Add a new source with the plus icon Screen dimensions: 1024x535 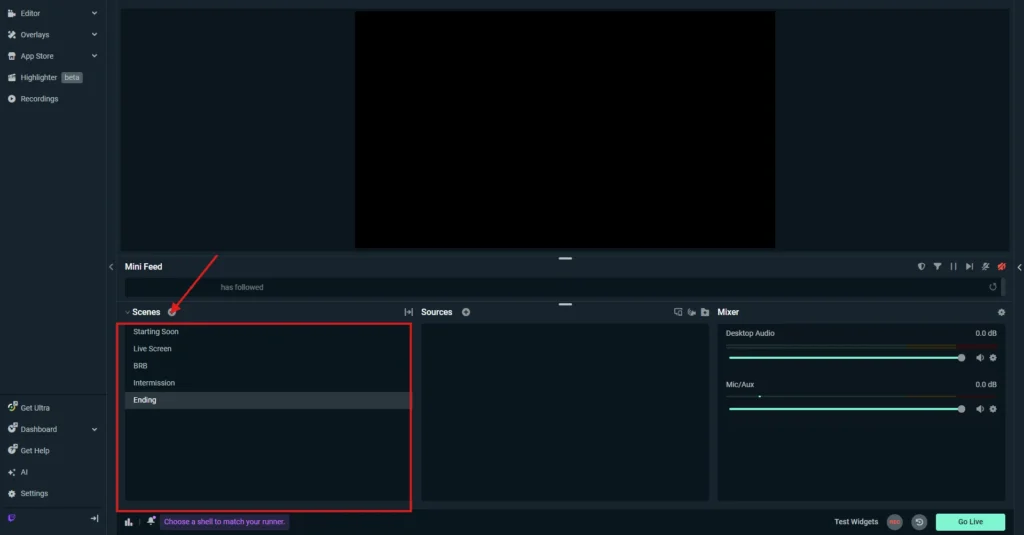[x=466, y=312]
